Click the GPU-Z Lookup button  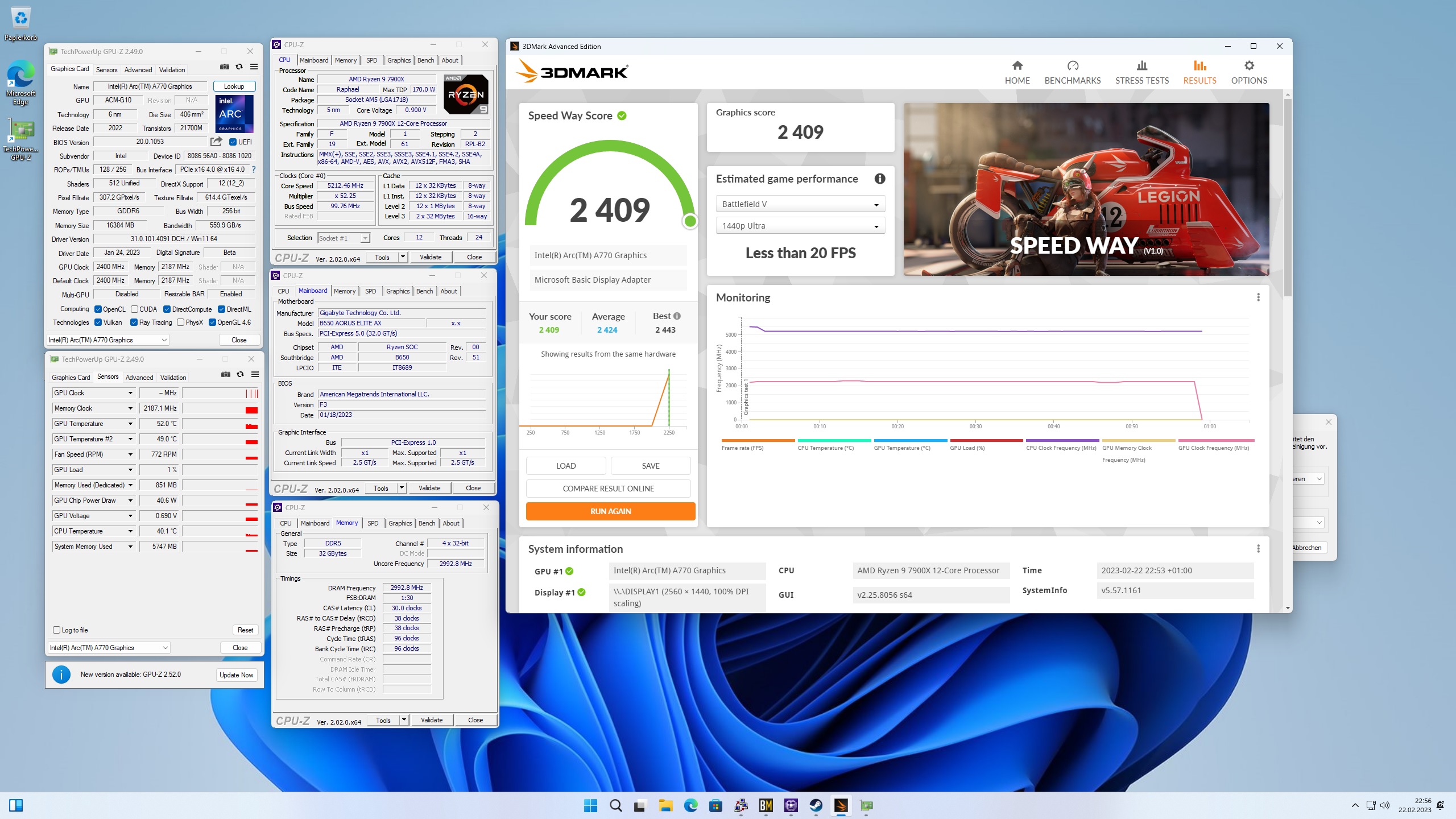click(234, 86)
